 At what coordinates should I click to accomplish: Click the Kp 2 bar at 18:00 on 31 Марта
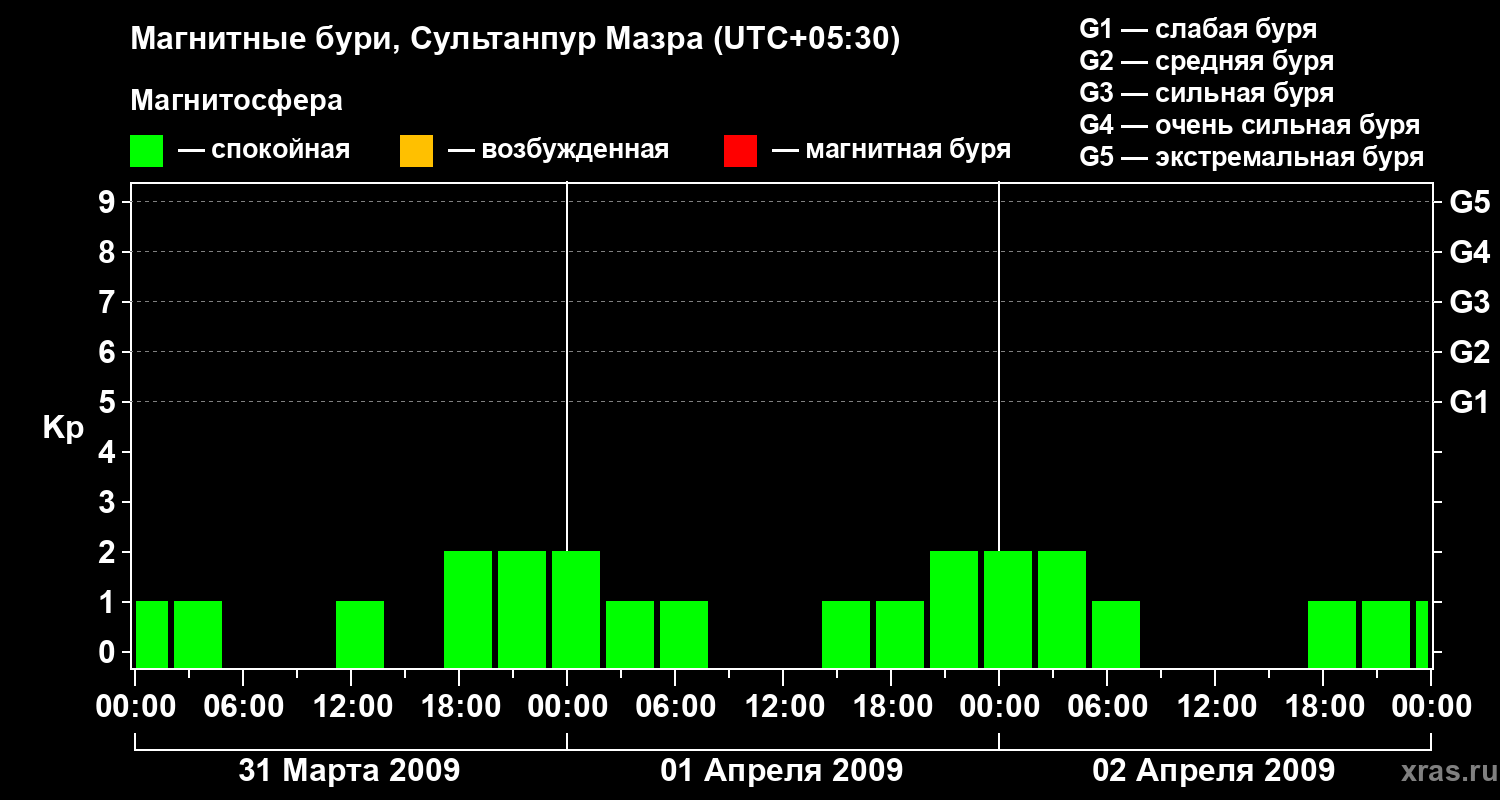click(468, 609)
